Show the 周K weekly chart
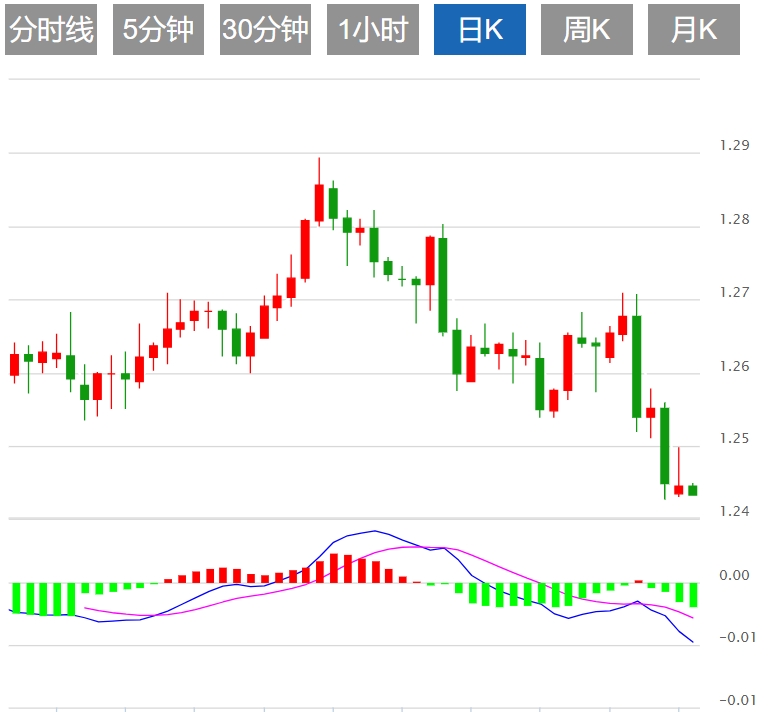The width and height of the screenshot is (771, 712). point(586,30)
